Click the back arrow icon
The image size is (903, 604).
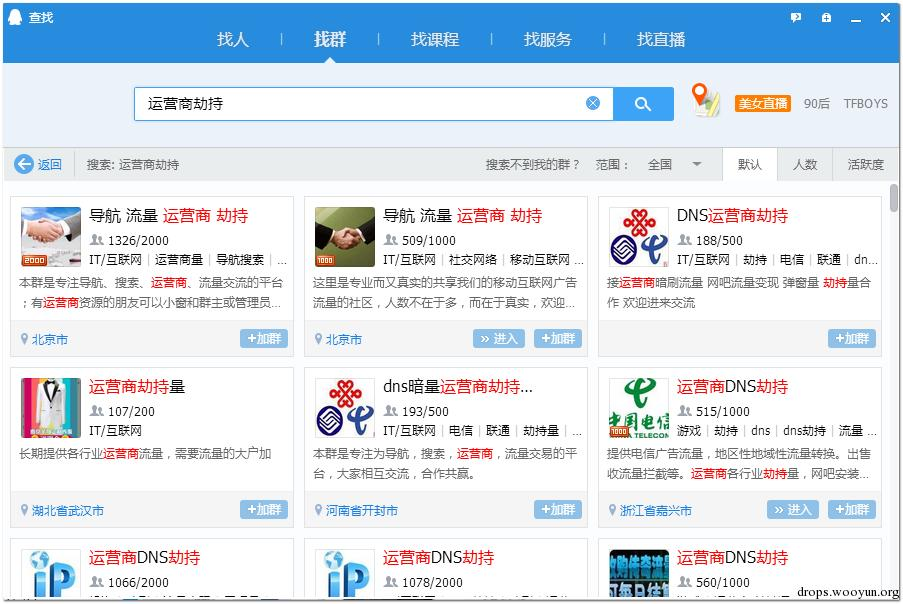(x=24, y=164)
